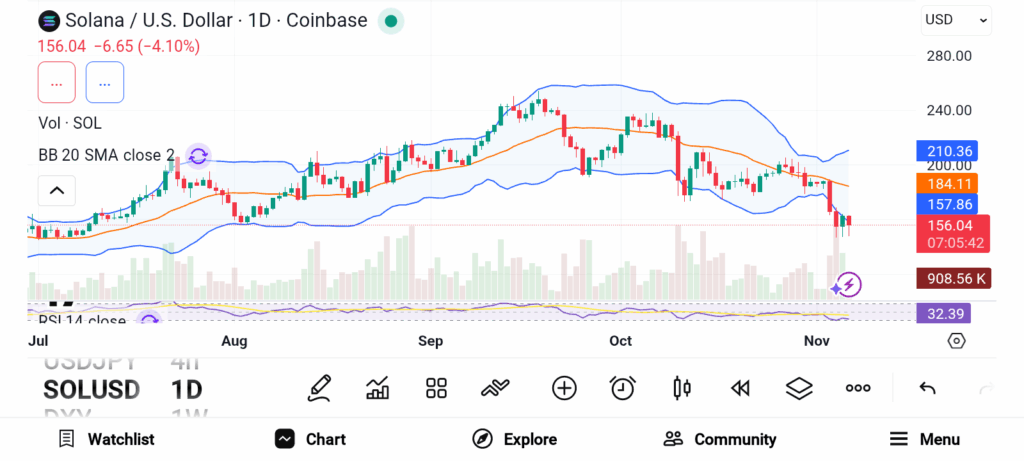Switch to the Watchlist tab
The height and width of the screenshot is (461, 1024).
point(106,439)
